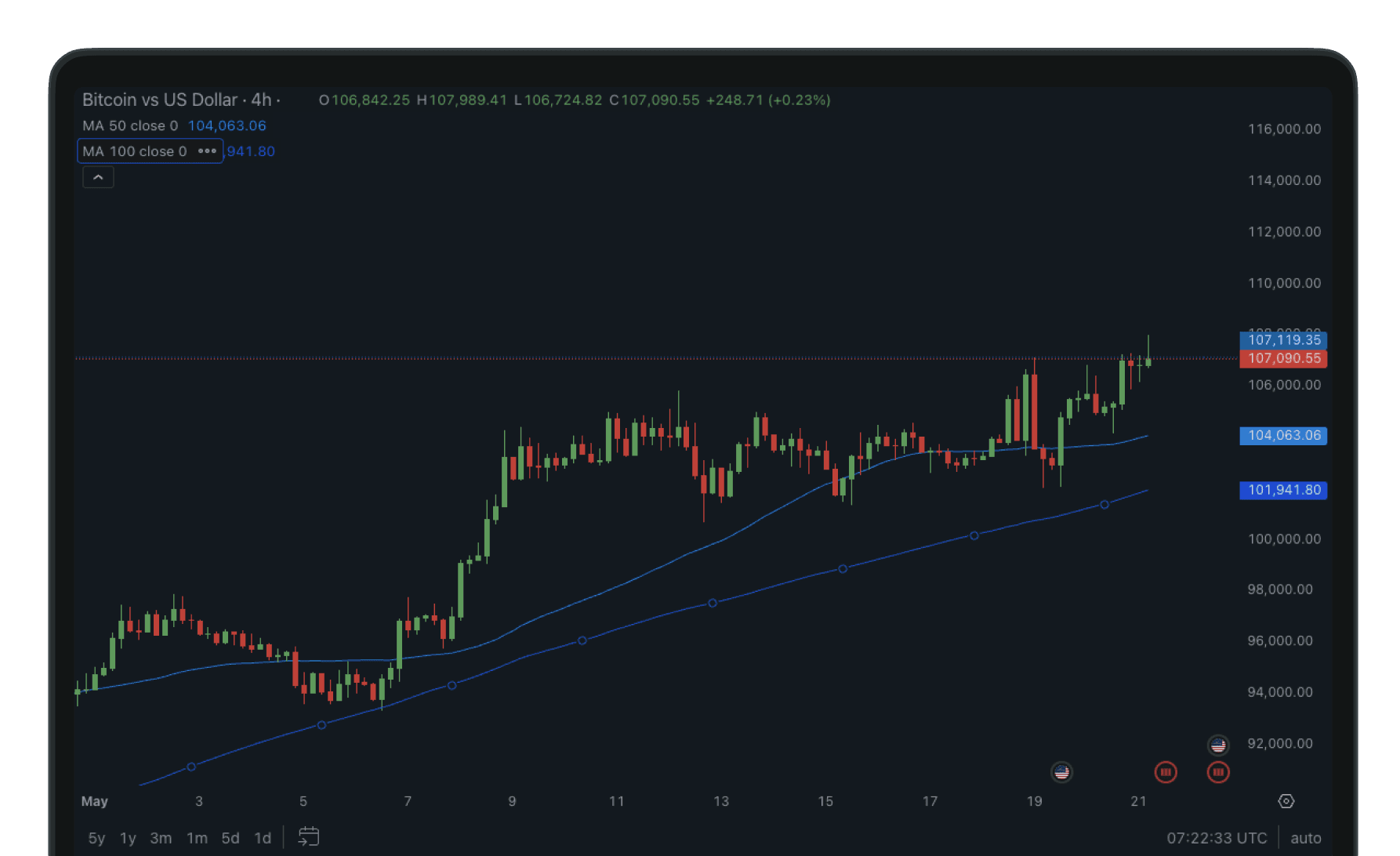Click the first red earnings-style event icon
This screenshot has height=856, width=1400.
point(1166,772)
